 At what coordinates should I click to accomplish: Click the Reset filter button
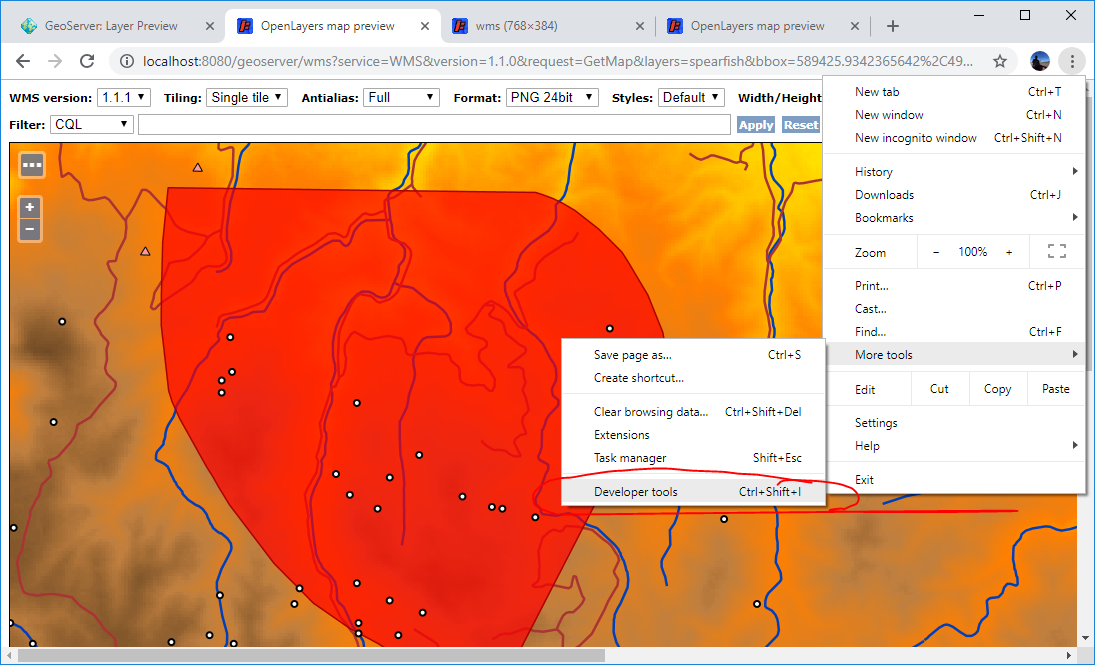(800, 124)
